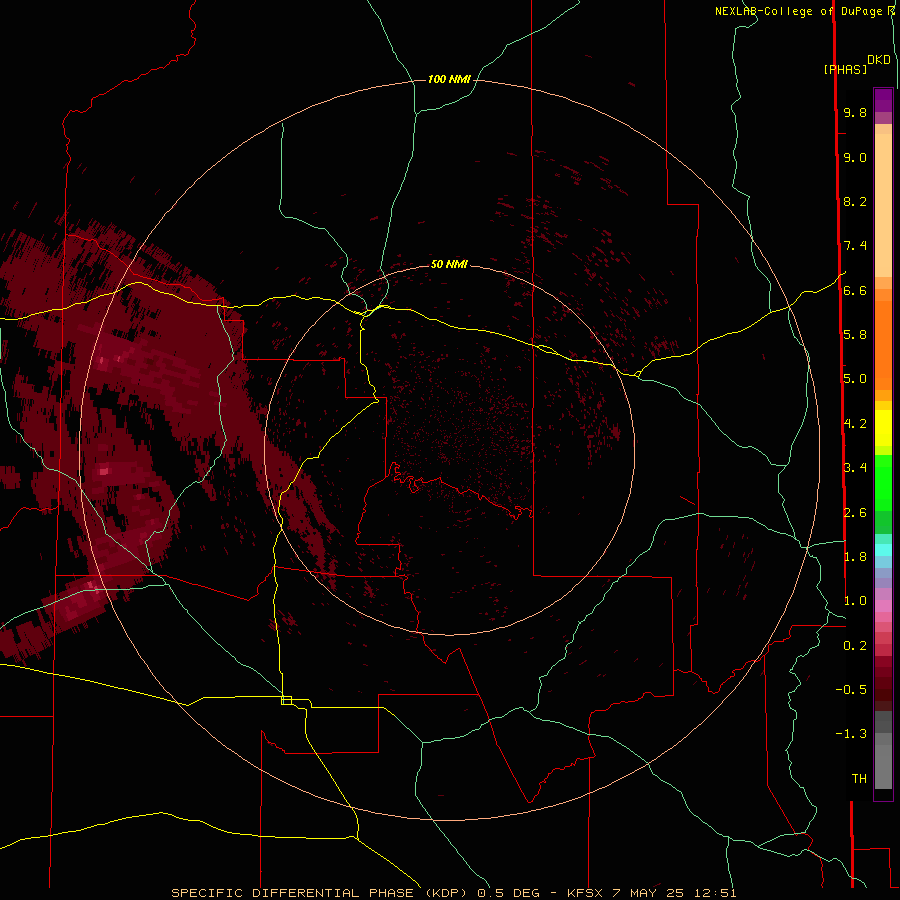Click the 5.8 value on the scale
Image resolution: width=900 pixels, height=900 pixels.
(x=855, y=334)
